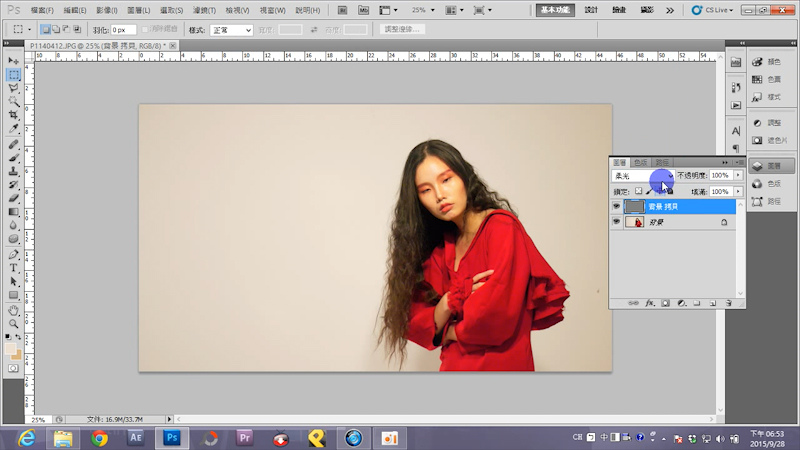This screenshot has width=800, height=450.
Task: Open 檔案(F) menu
Action: [42, 10]
